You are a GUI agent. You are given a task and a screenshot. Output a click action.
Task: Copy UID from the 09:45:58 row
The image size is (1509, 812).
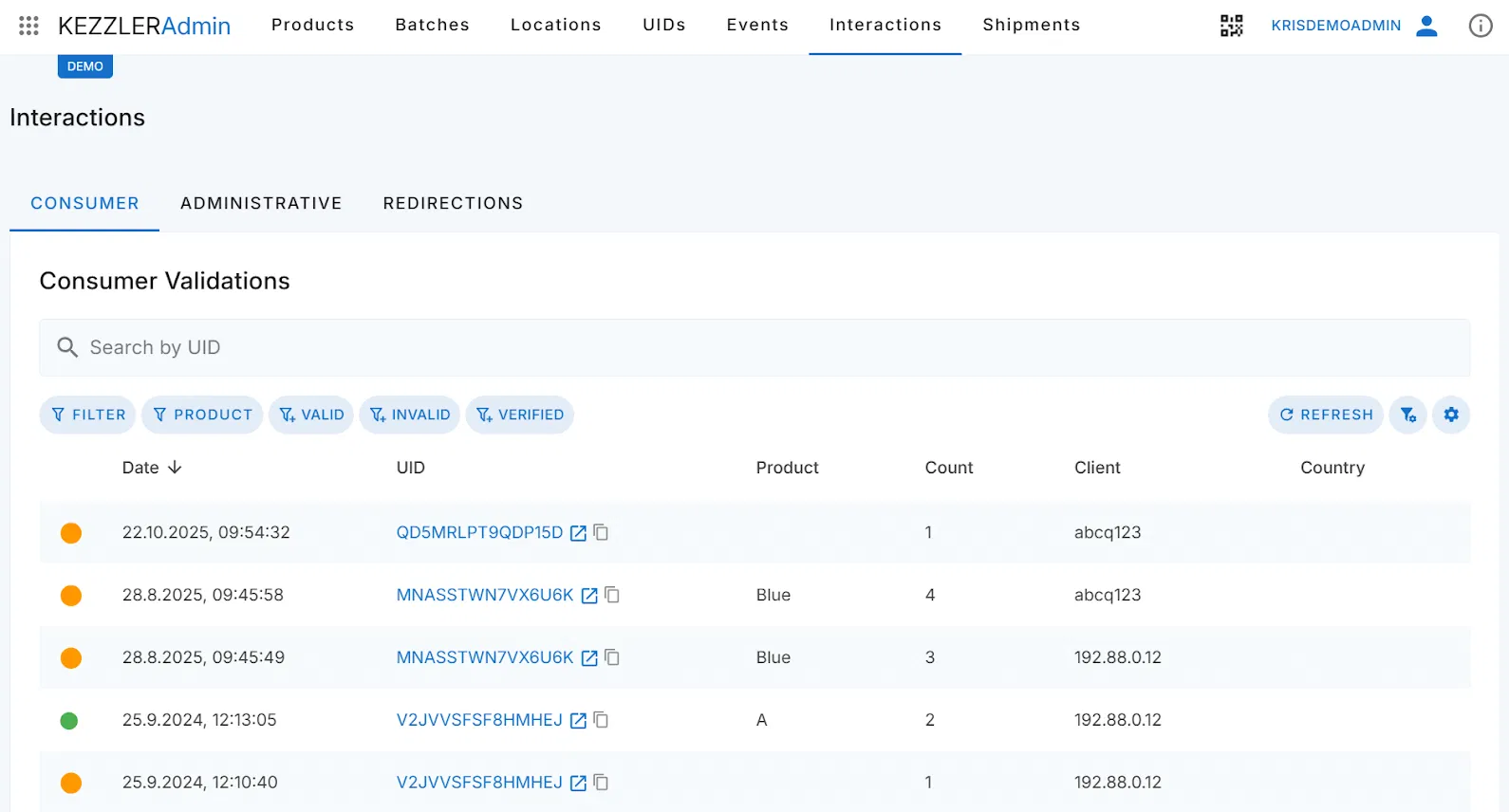click(x=612, y=595)
